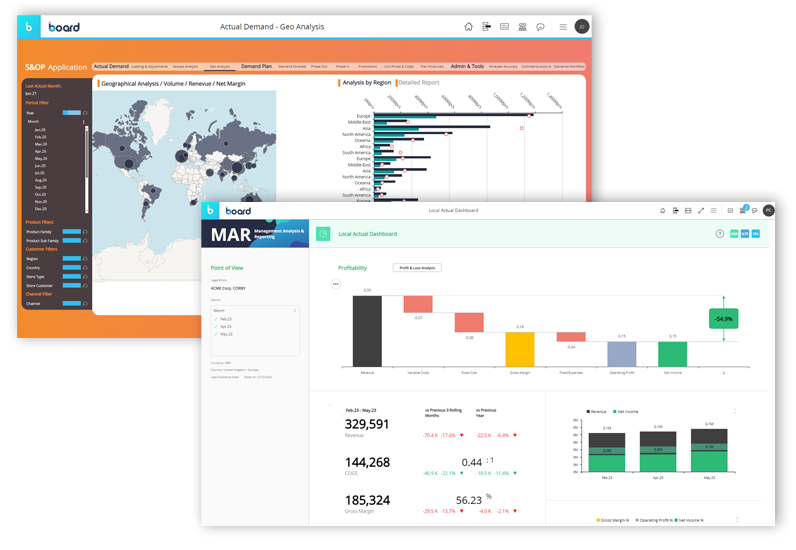The image size is (796, 550).
Task: Click the ellipsis button above waterfall chart
Action: point(336,284)
